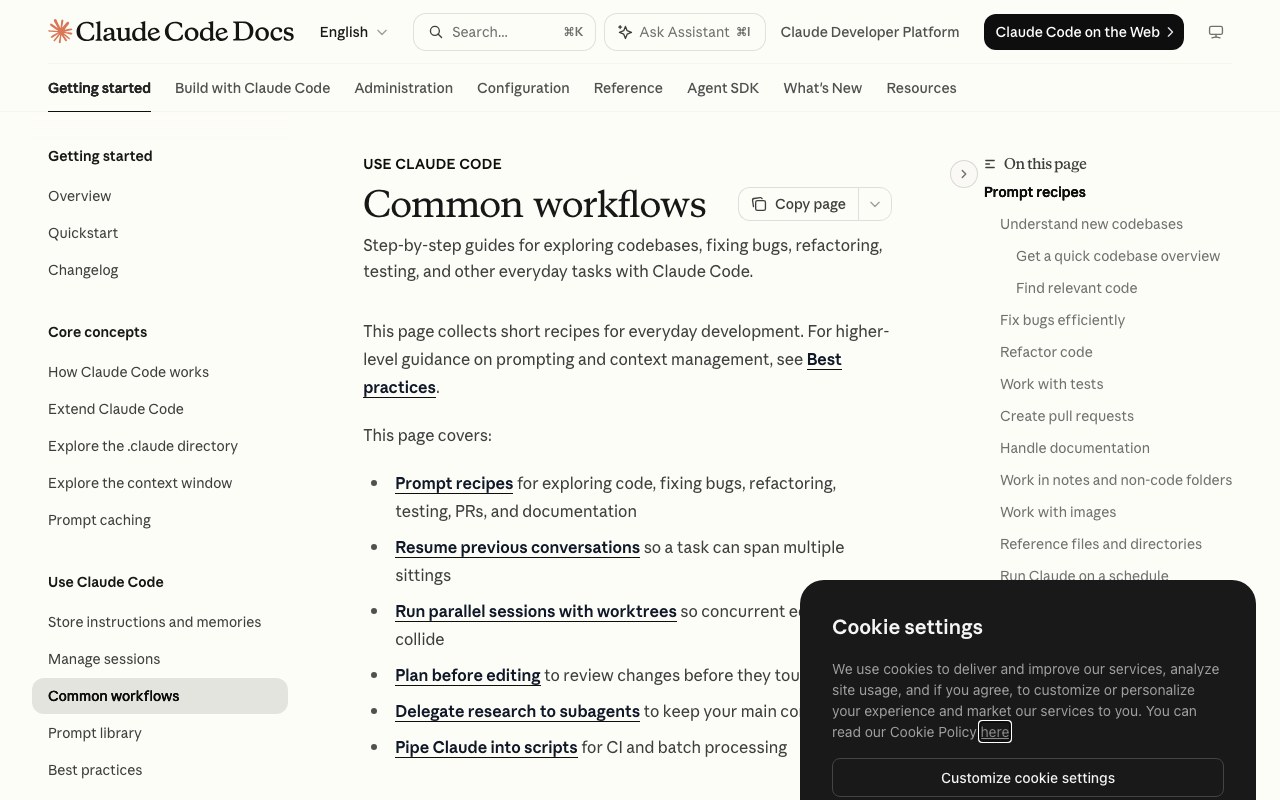The image size is (1280, 800).
Task: Open Resume previous conversations link
Action: coord(517,547)
